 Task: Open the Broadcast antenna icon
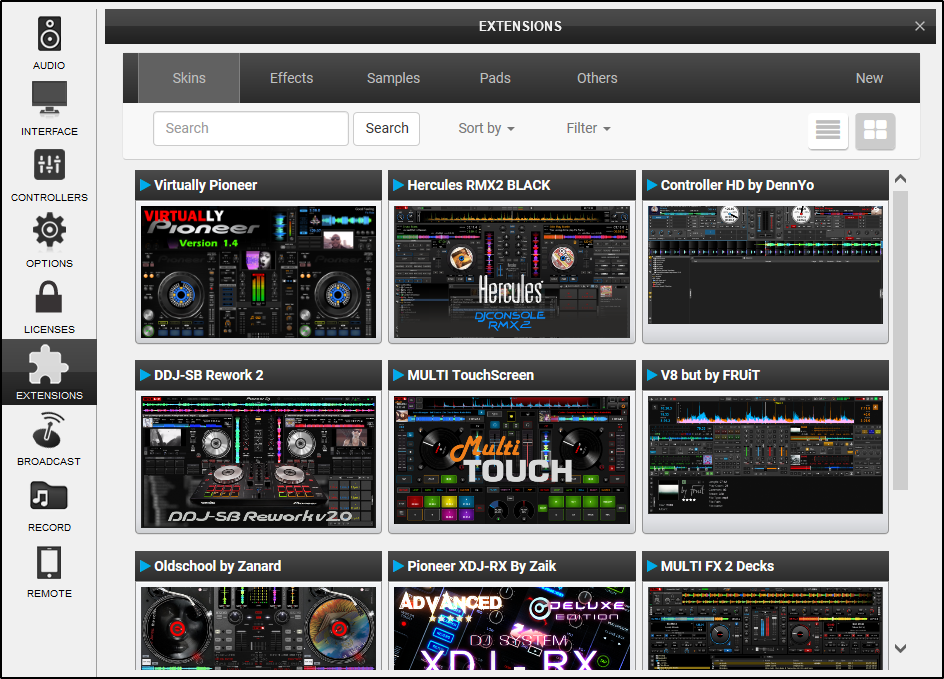point(49,430)
